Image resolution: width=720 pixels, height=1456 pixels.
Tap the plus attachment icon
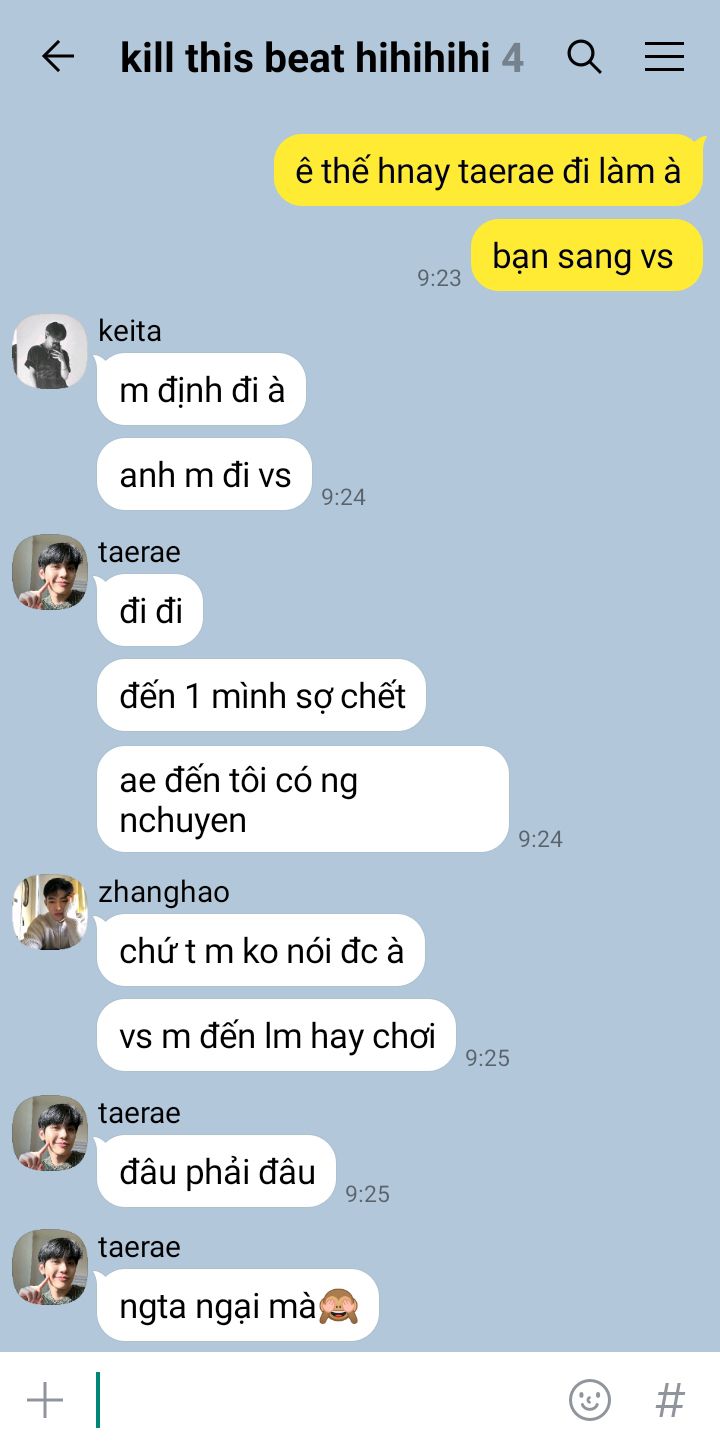pyautogui.click(x=45, y=1400)
